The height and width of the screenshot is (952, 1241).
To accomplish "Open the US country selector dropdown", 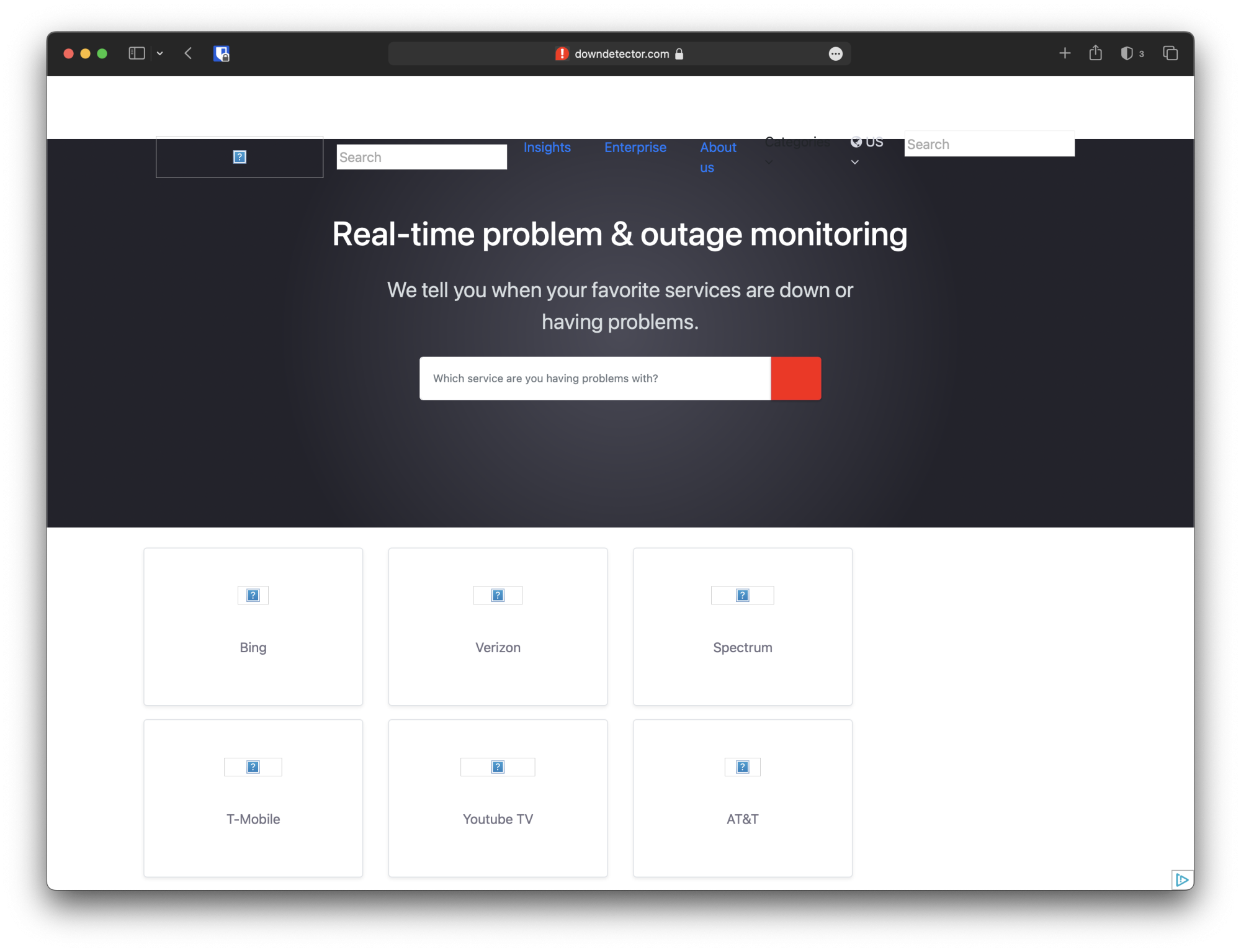I will point(867,143).
